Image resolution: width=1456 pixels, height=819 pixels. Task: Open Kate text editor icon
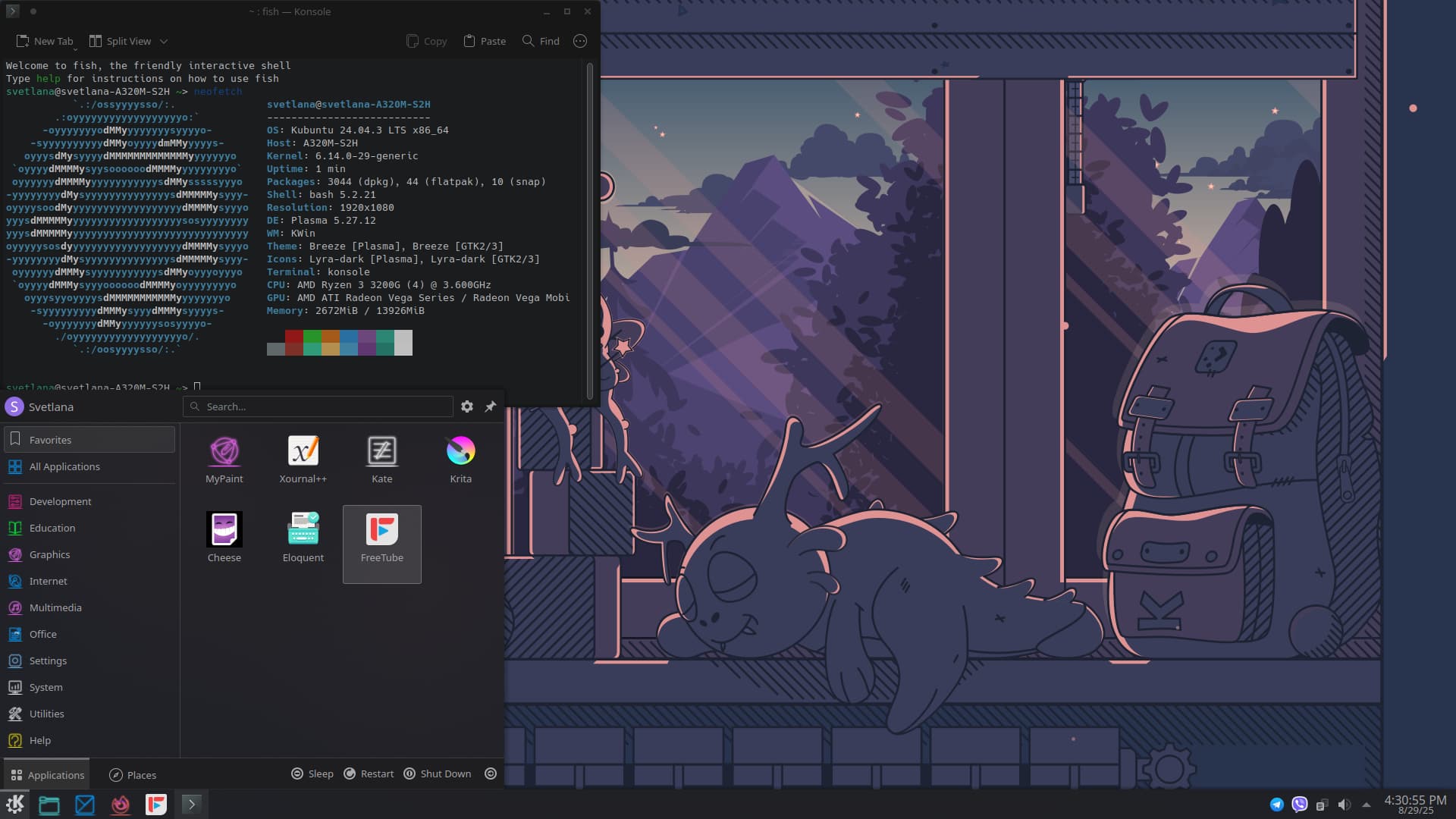point(381,459)
